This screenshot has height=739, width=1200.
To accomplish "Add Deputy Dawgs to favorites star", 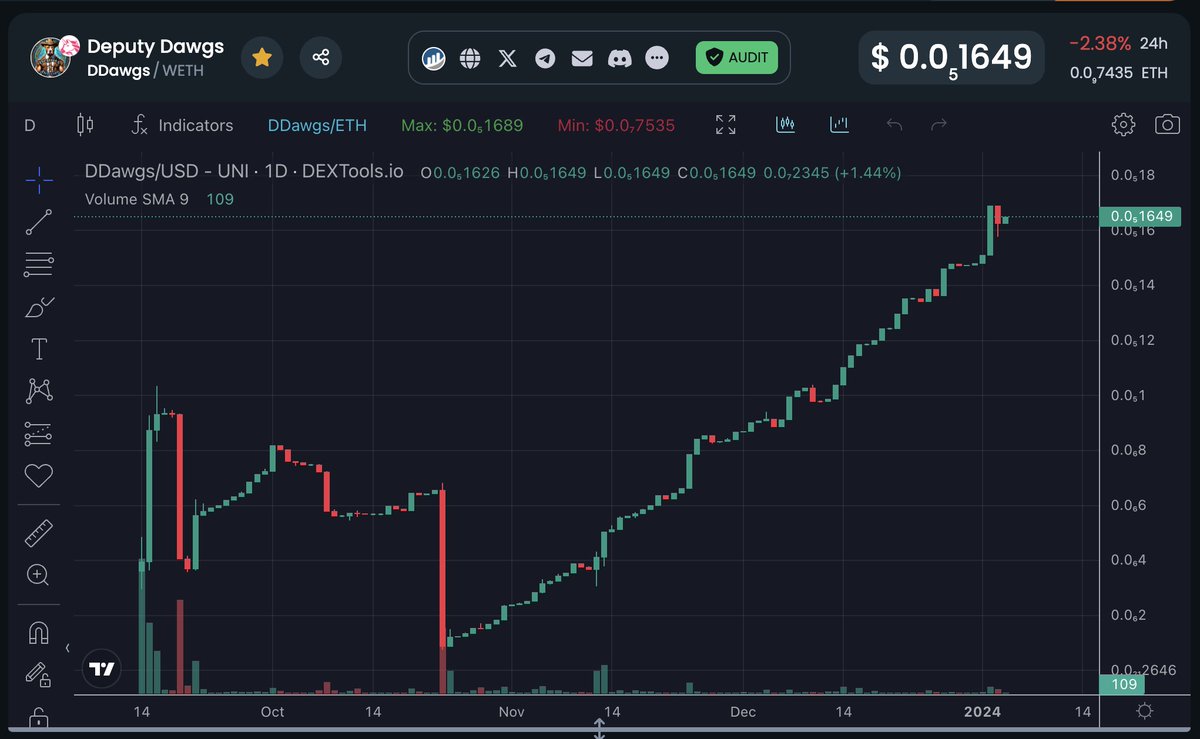I will coord(262,58).
